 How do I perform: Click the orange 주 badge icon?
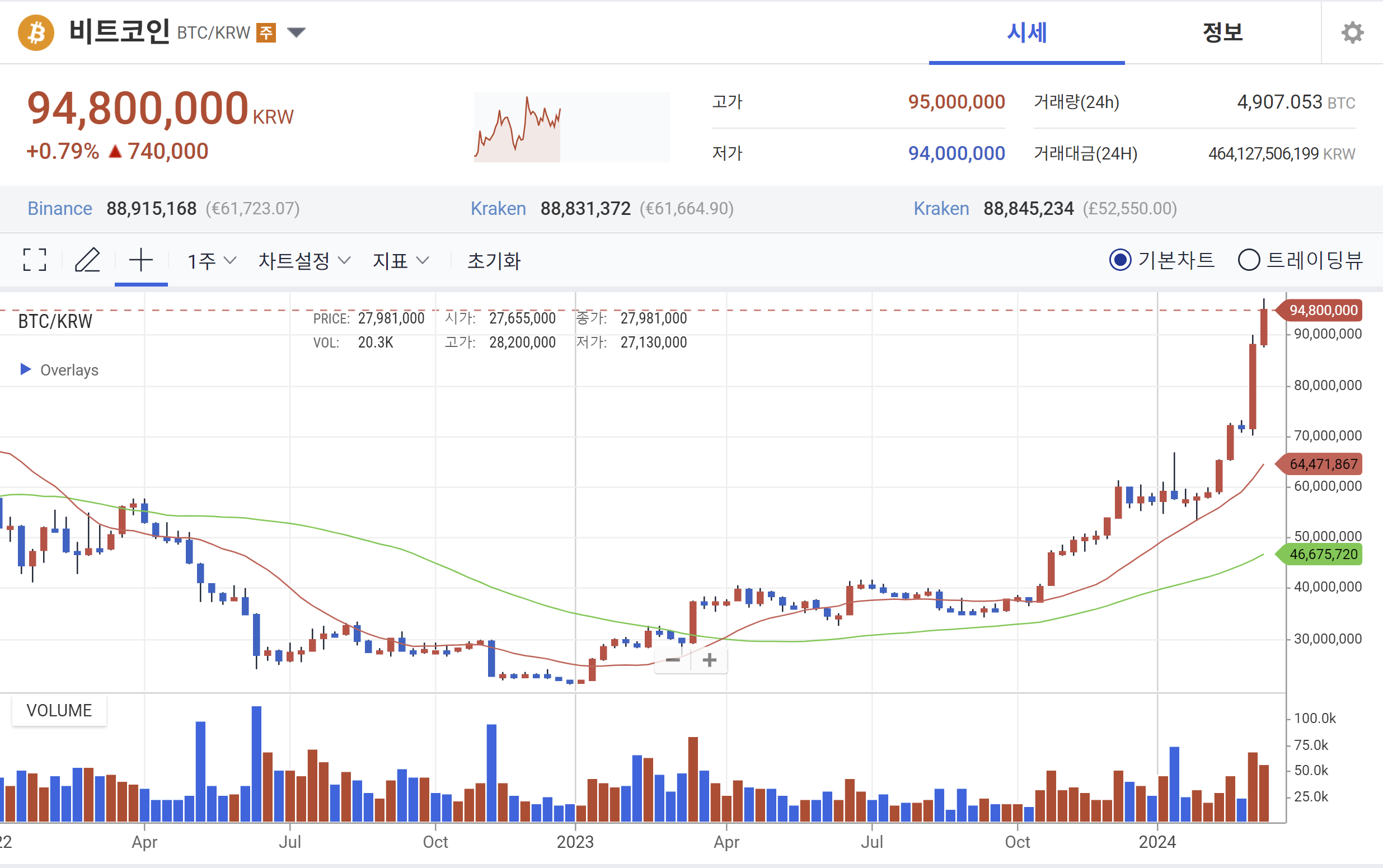click(266, 32)
